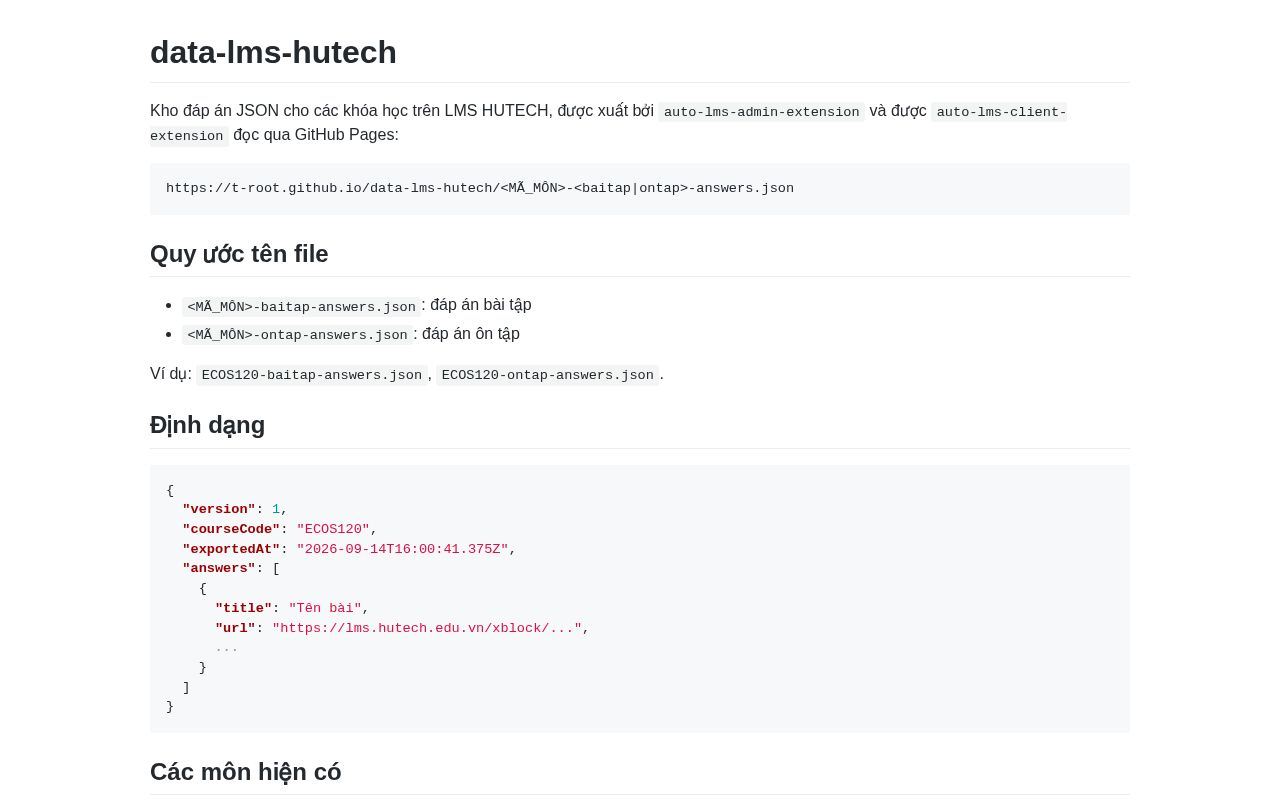
Task: Click the text "đáp án ôn tập"
Action: pos(471,334)
